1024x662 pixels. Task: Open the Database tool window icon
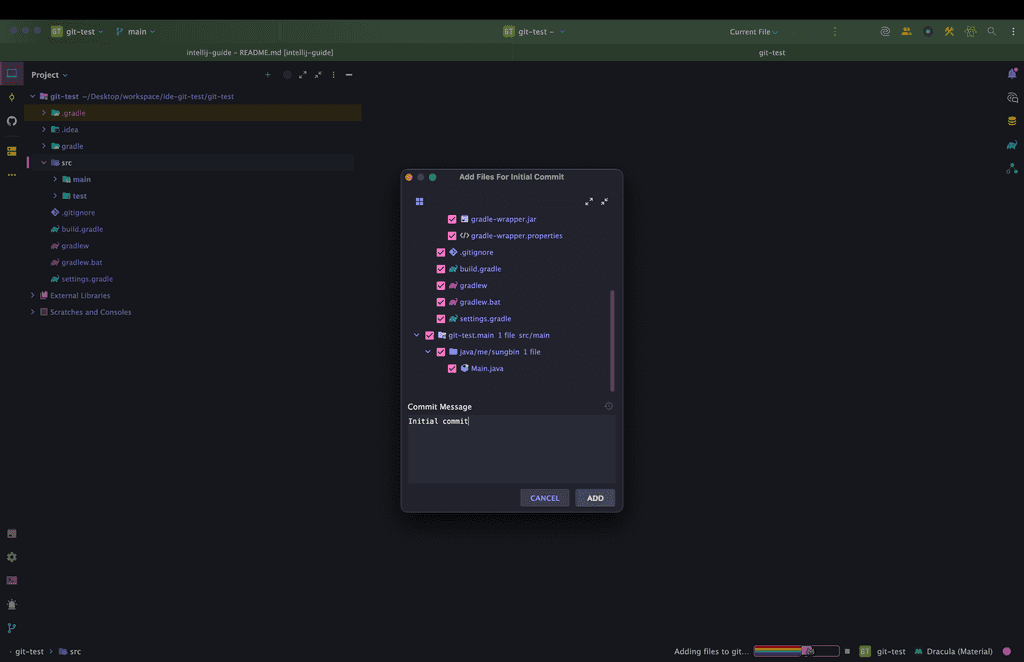1012,121
